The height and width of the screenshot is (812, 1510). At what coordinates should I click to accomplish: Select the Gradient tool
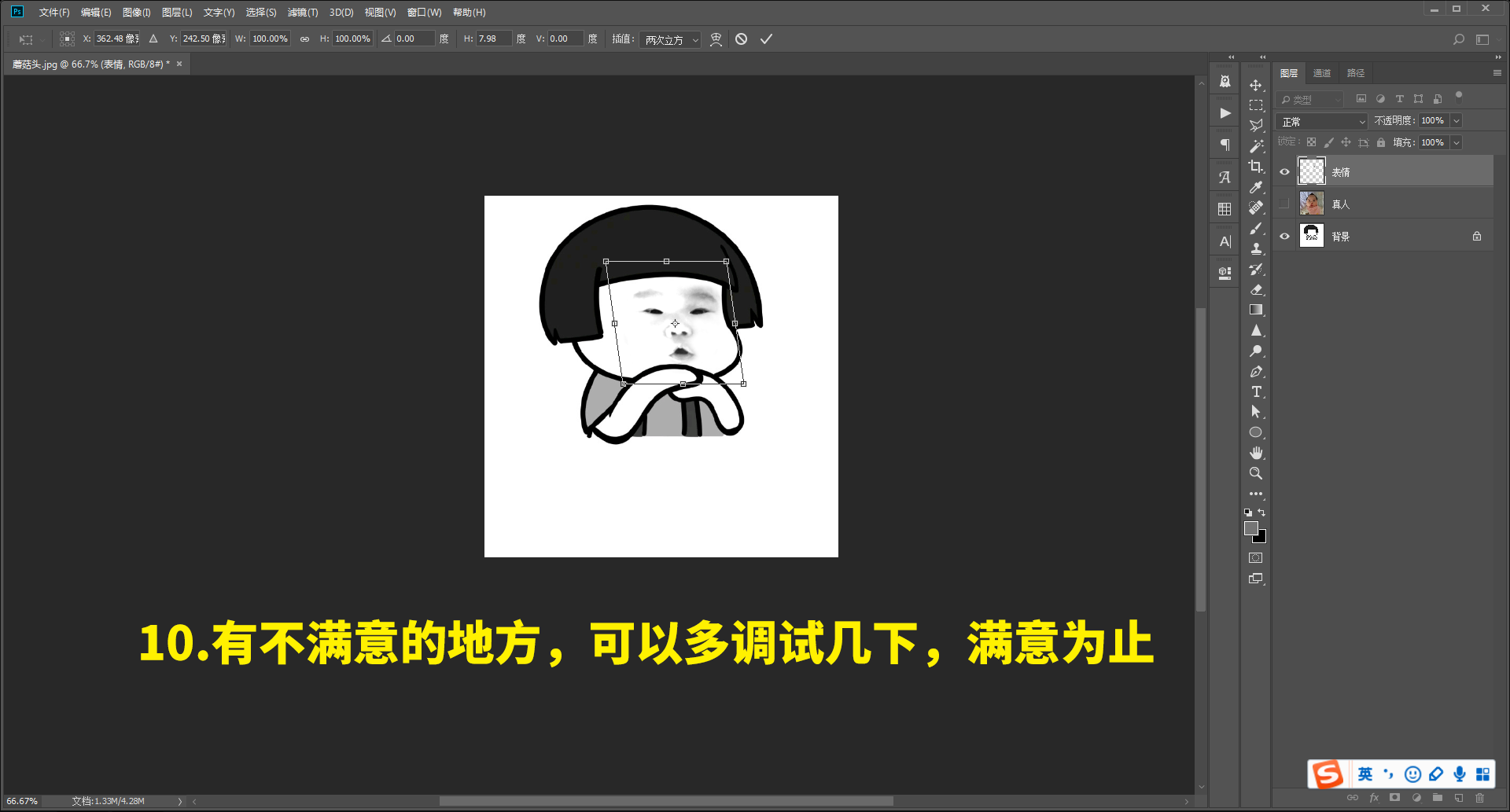tap(1256, 310)
